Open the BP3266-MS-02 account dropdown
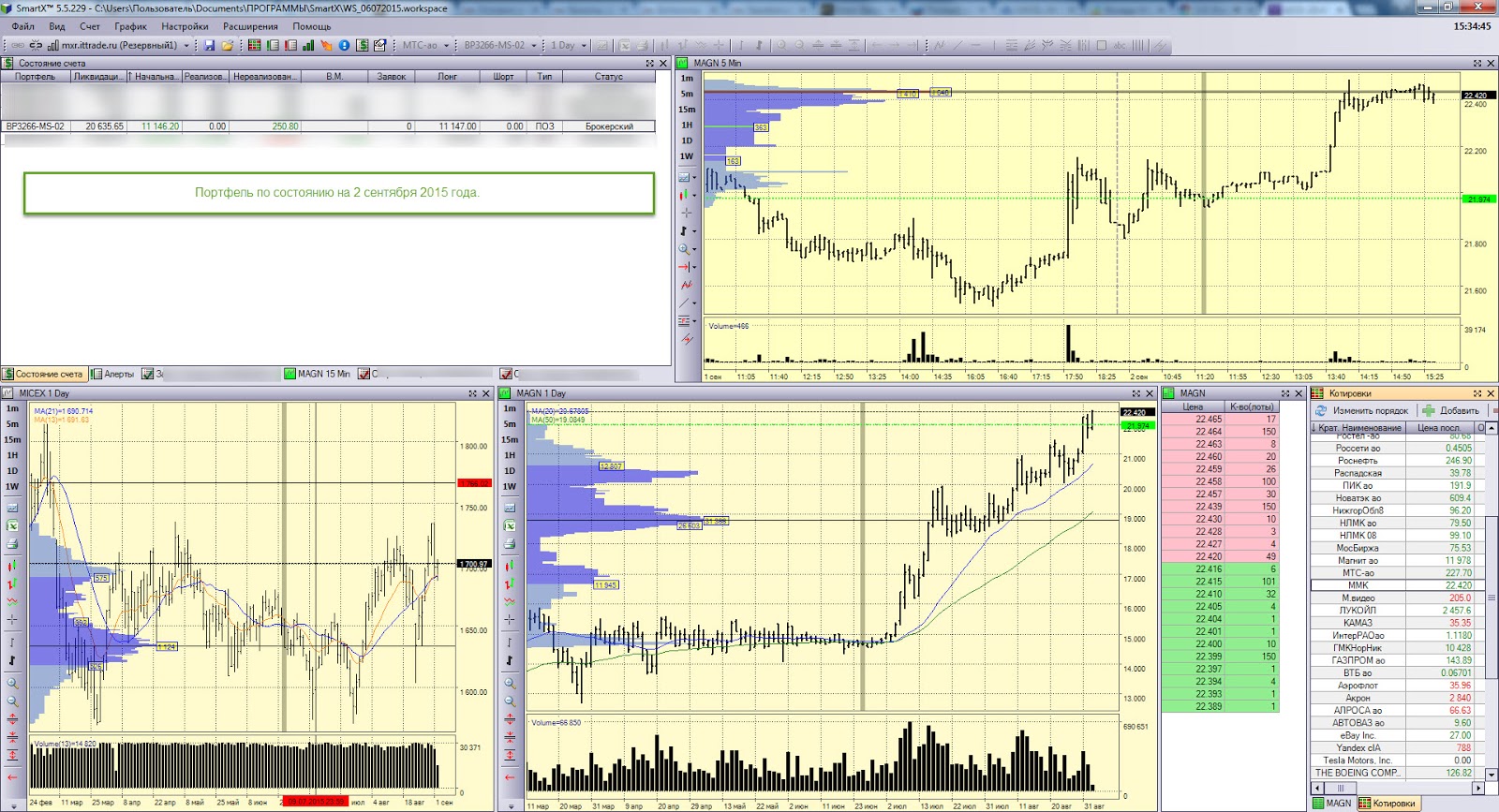 (x=534, y=45)
